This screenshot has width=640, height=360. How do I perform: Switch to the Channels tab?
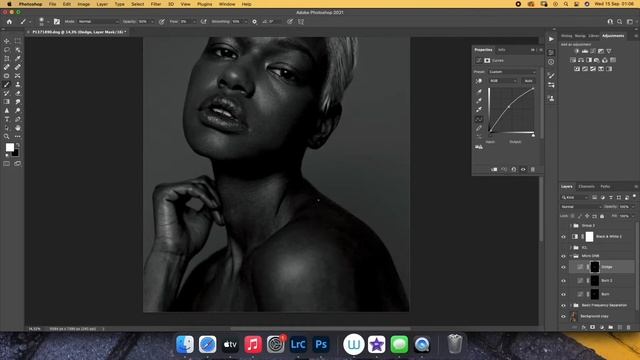pyautogui.click(x=587, y=187)
